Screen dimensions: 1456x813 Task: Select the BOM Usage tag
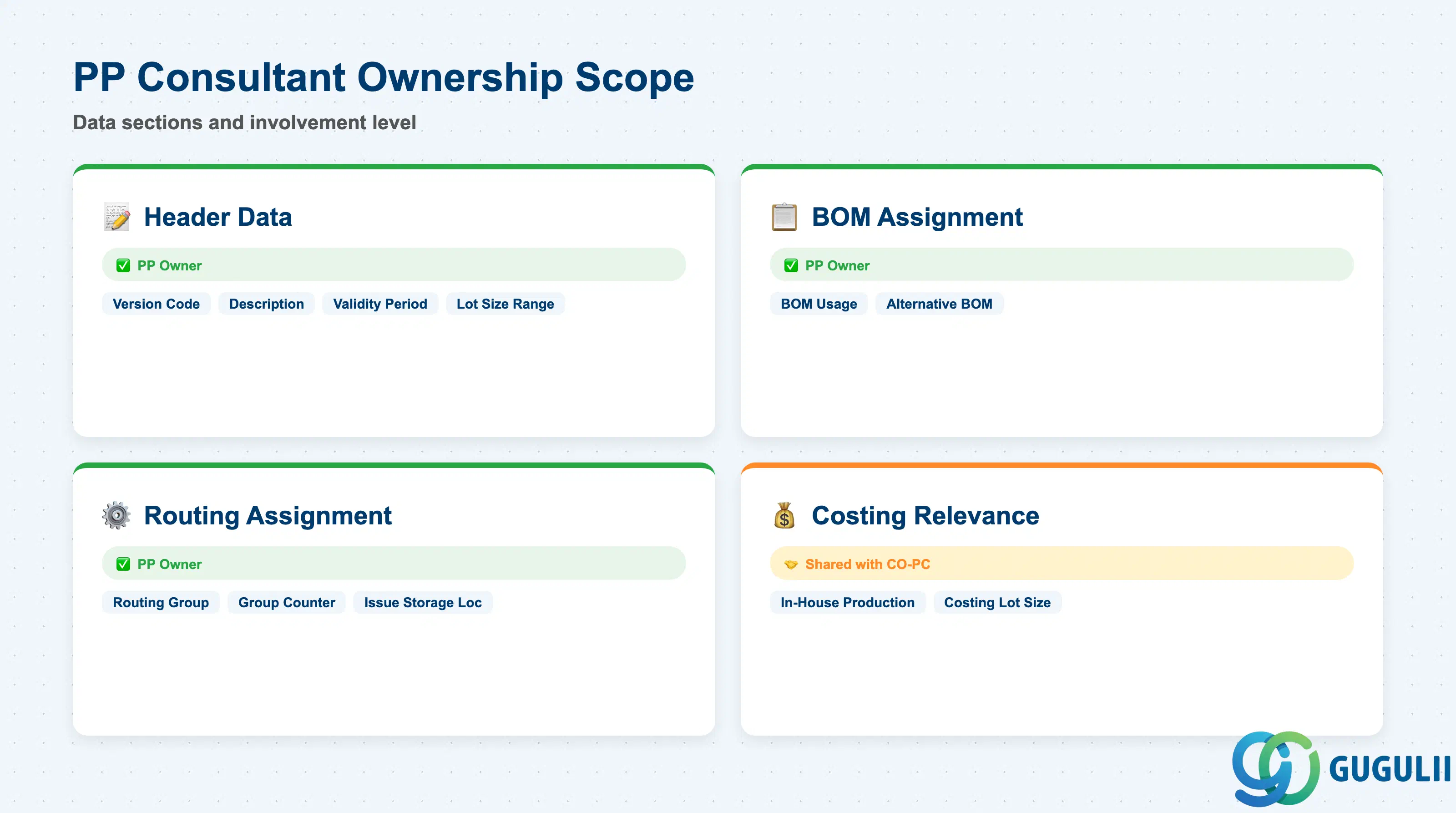click(819, 304)
